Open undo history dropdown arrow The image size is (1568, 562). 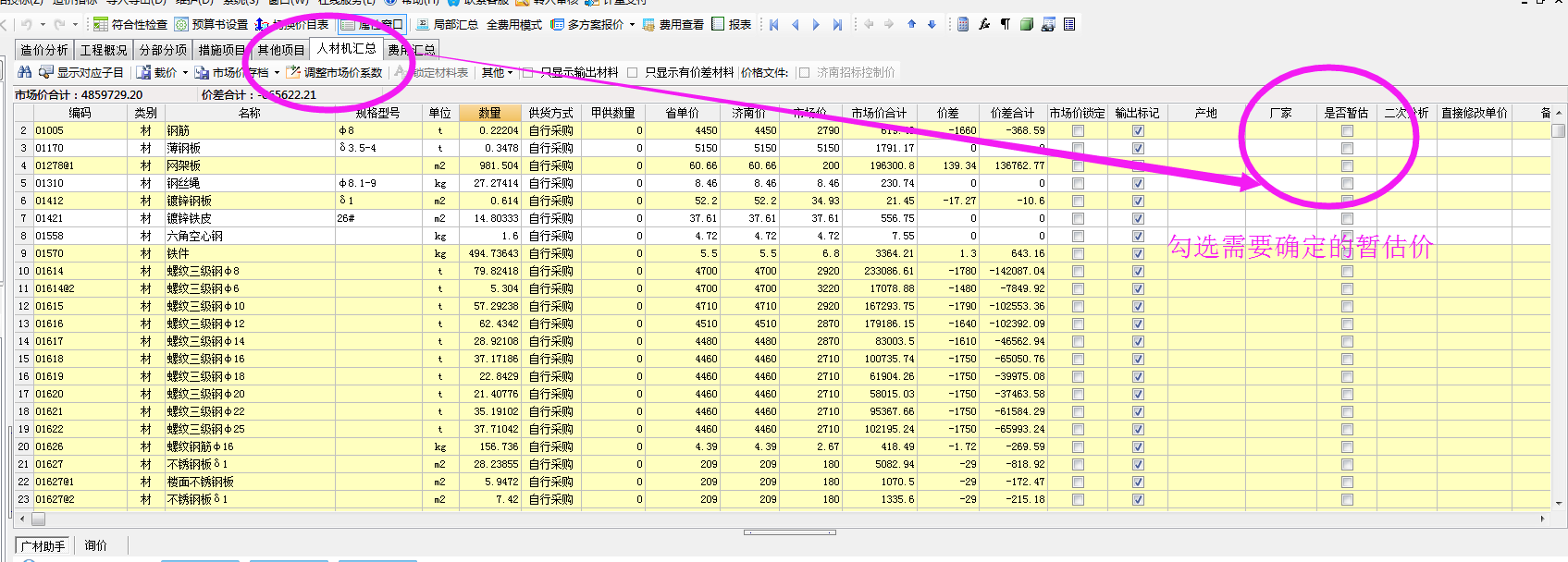43,24
